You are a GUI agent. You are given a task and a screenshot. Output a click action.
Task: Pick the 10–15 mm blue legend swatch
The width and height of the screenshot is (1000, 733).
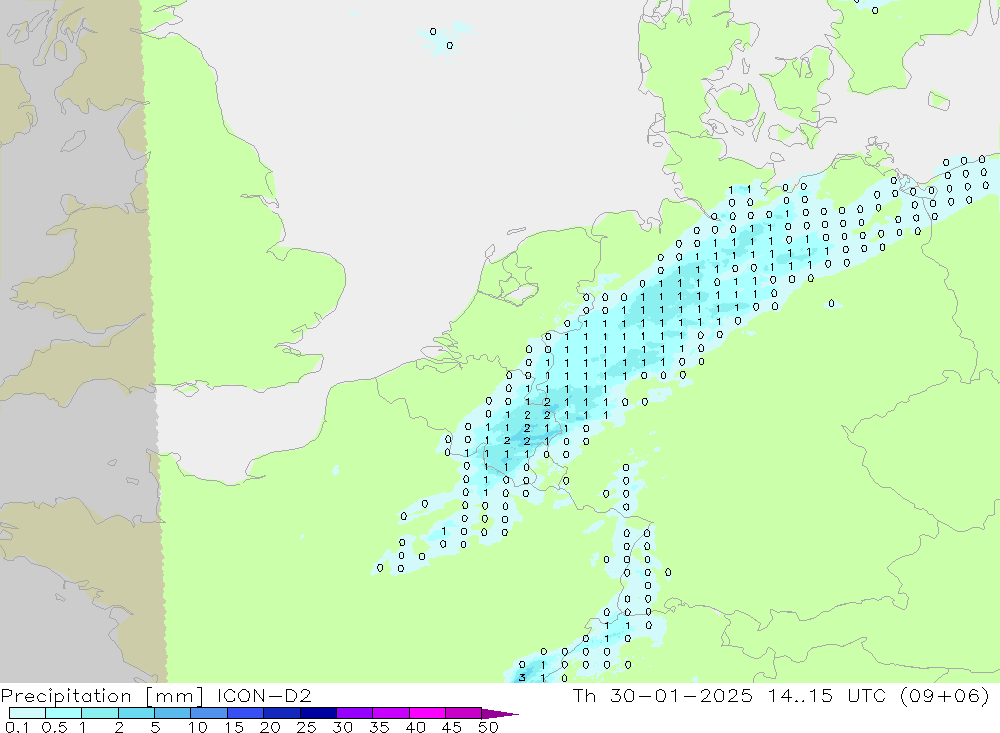pos(209,713)
